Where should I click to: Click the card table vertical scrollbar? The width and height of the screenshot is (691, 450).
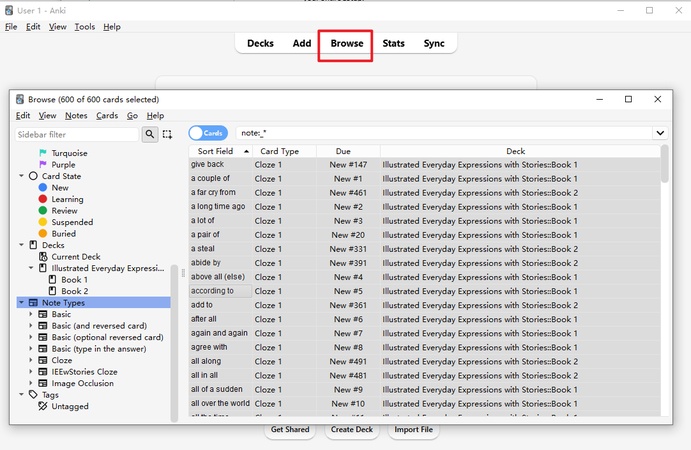(x=665, y=164)
